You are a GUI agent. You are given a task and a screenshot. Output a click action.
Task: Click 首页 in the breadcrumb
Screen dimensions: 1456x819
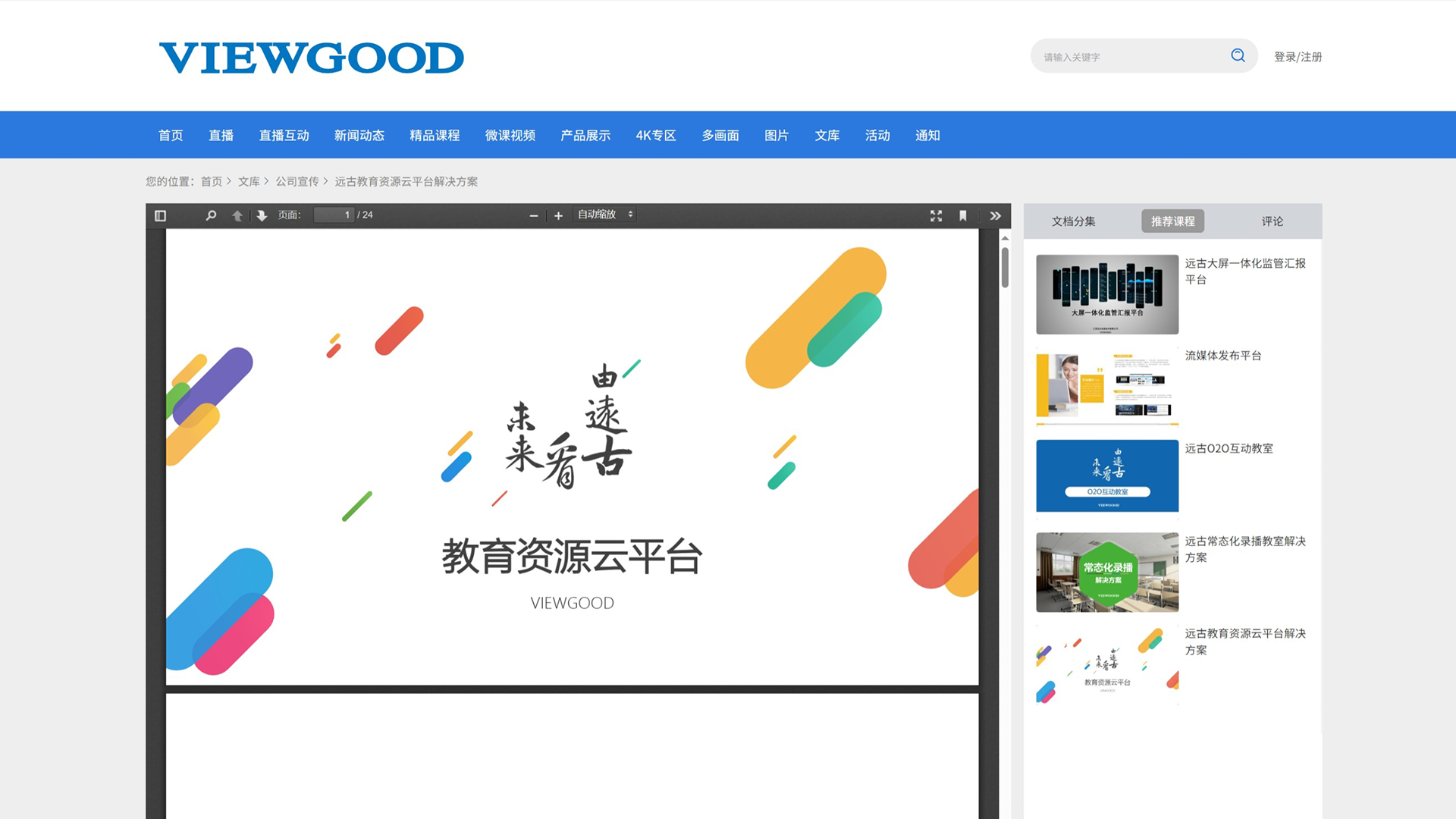[211, 181]
